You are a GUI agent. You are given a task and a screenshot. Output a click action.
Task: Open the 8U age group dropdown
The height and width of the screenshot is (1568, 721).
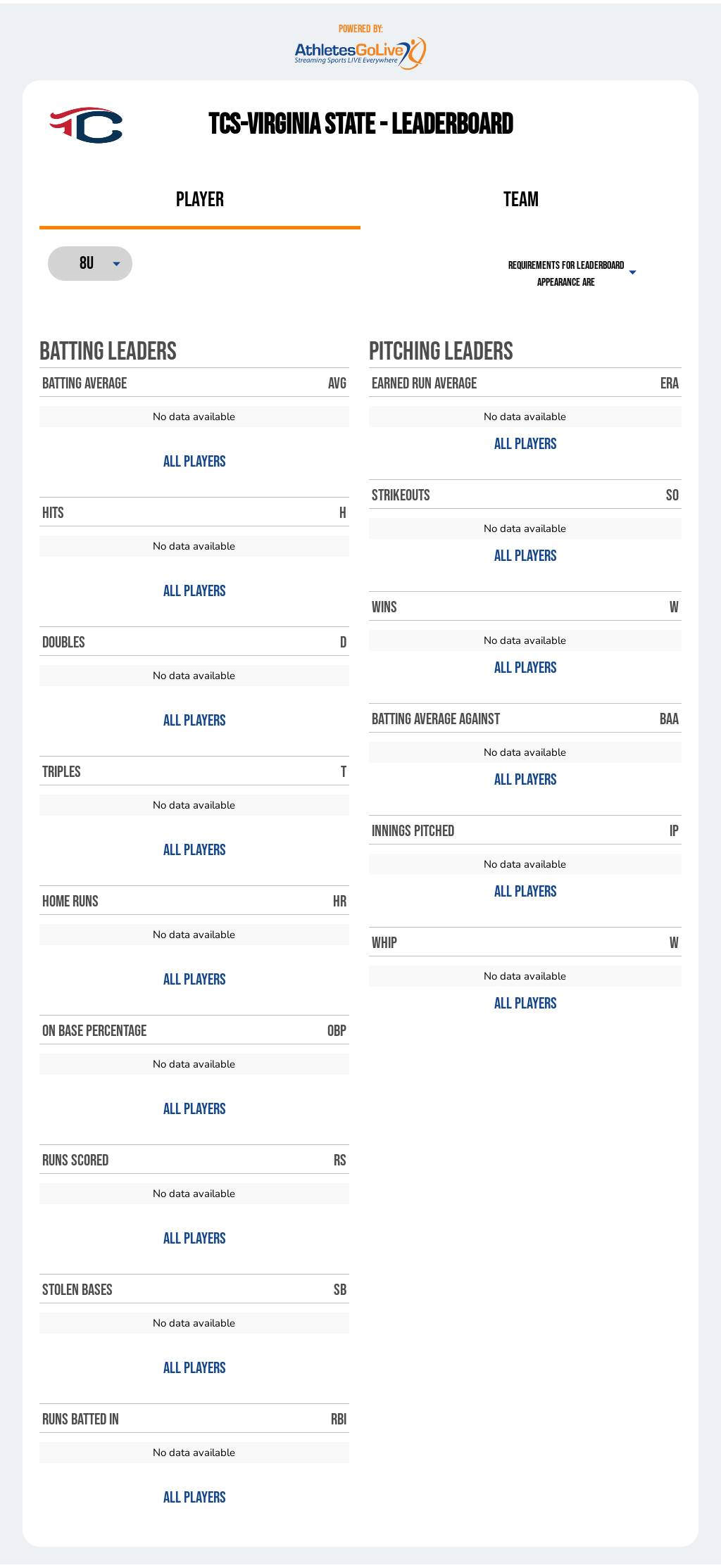[x=90, y=263]
